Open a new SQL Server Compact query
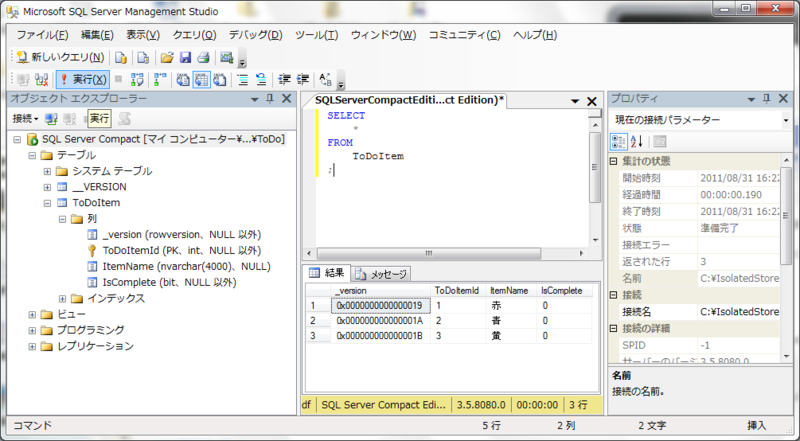Viewport: 800px width, 441px height. point(143,57)
